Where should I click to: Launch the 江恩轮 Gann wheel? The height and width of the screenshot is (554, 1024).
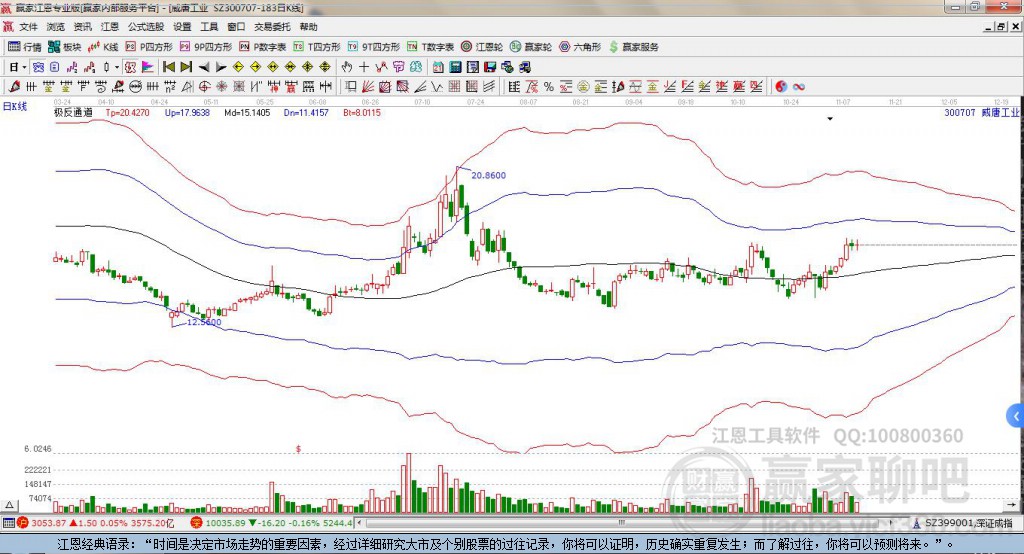[482, 47]
